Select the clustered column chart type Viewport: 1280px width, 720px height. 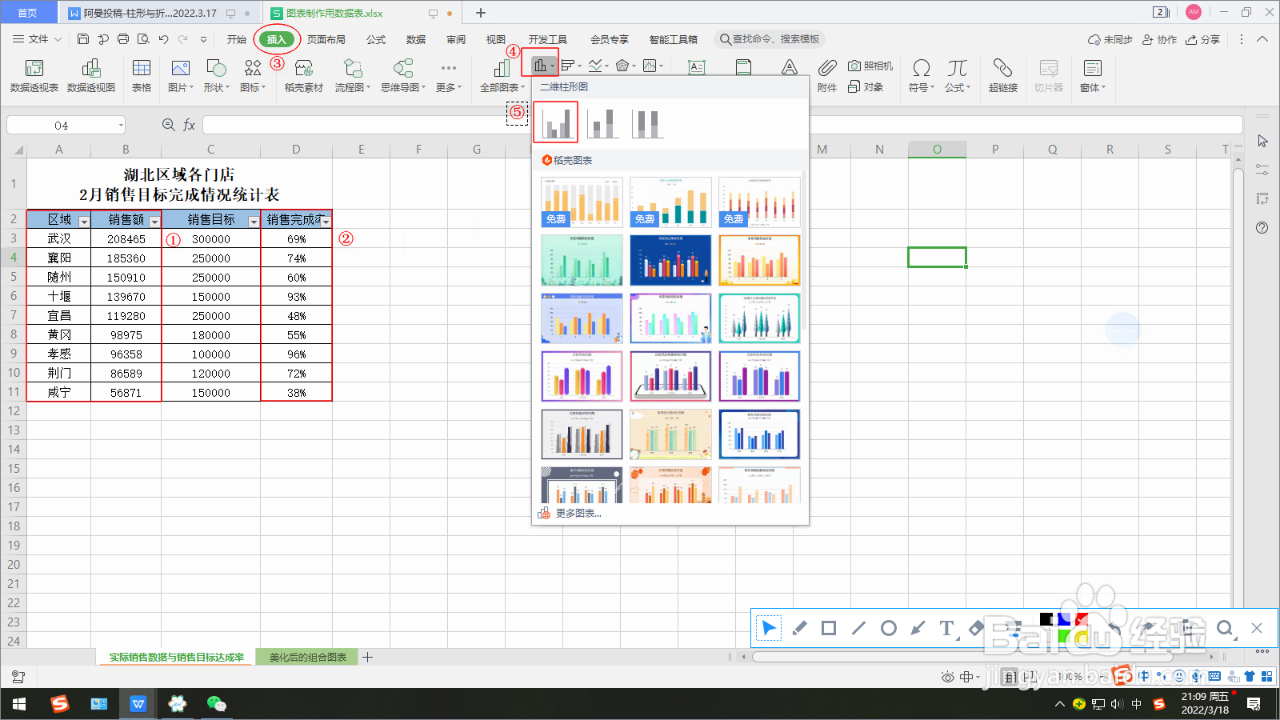556,123
